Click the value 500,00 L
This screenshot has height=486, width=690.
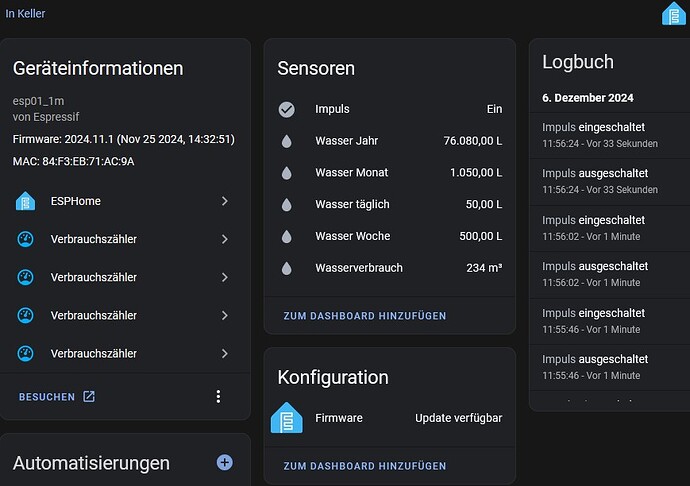click(x=481, y=236)
